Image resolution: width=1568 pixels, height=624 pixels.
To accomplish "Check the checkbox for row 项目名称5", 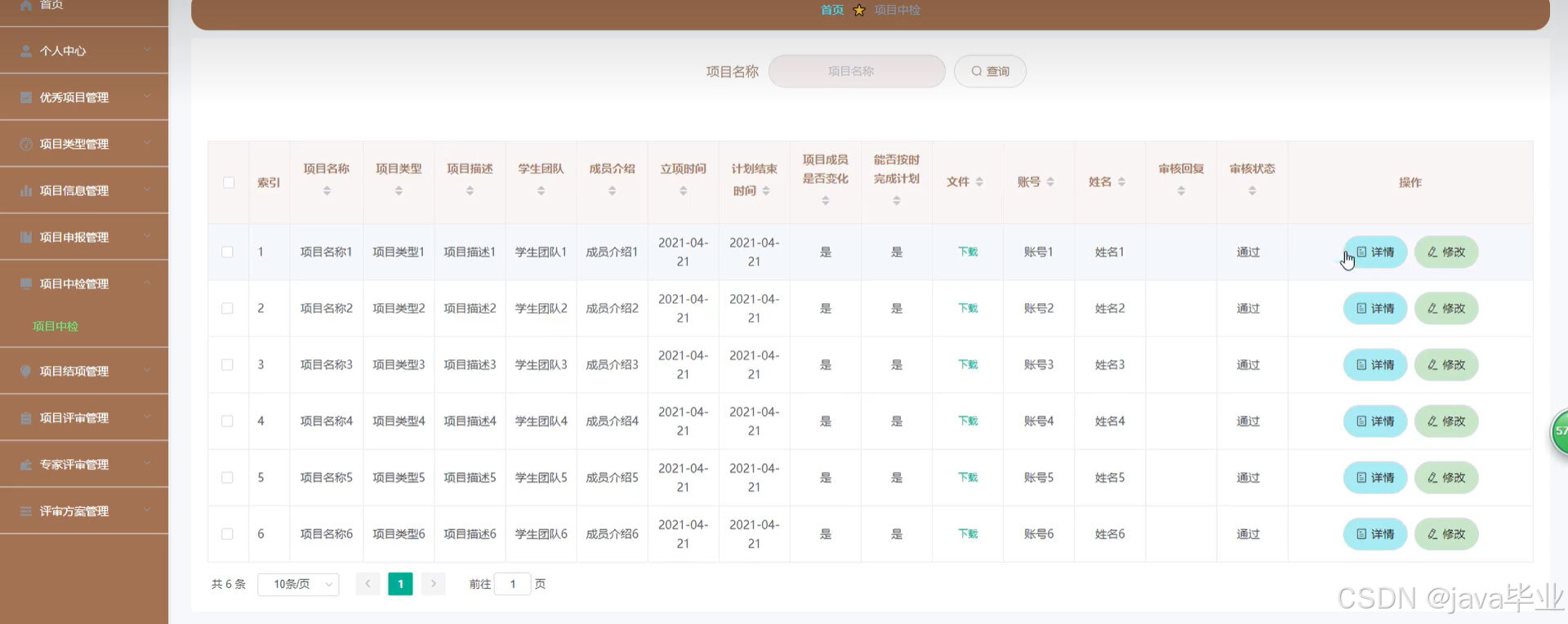I will 227,477.
